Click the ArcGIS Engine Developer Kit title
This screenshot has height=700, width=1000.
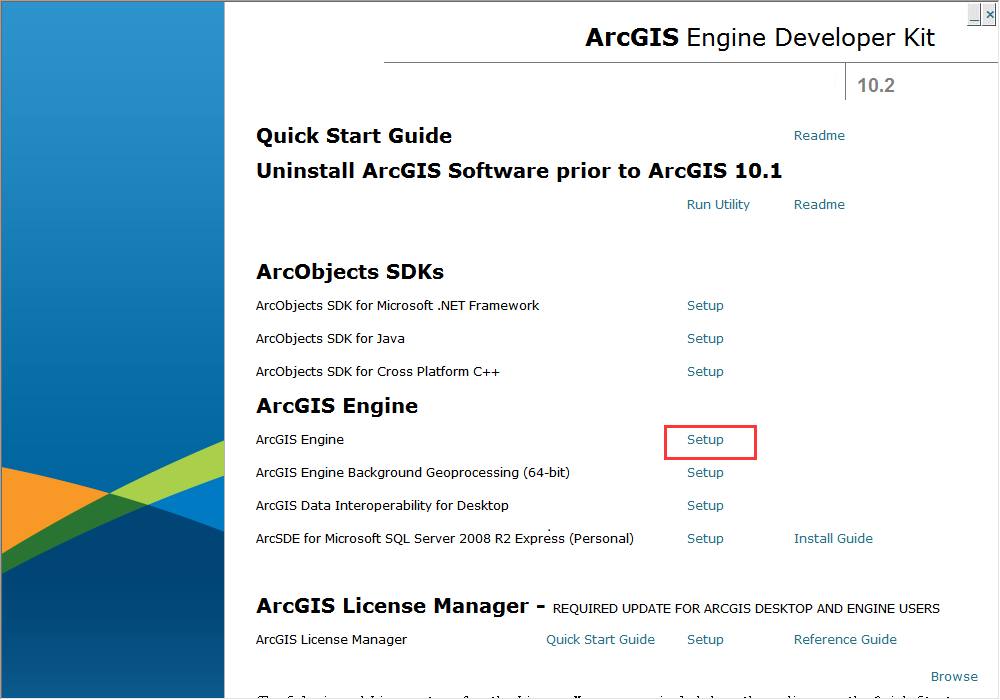click(x=760, y=38)
